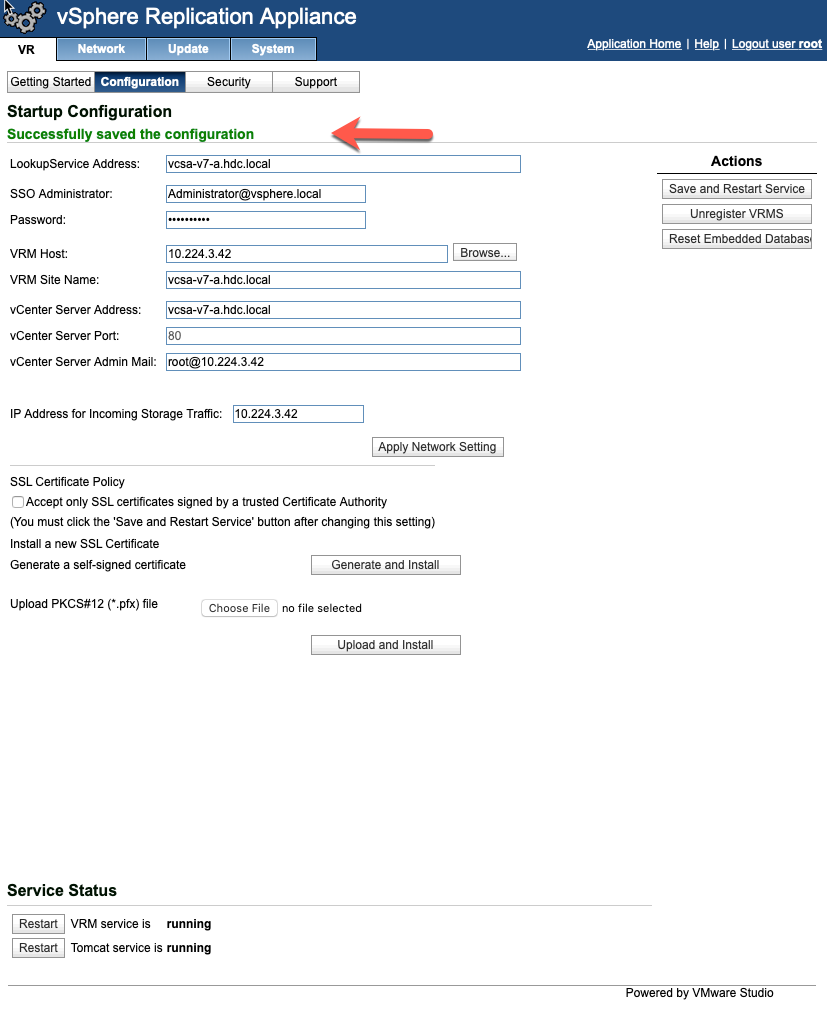Click 'running' status of Tomcat service
The width and height of the screenshot is (827, 1013).
189,948
